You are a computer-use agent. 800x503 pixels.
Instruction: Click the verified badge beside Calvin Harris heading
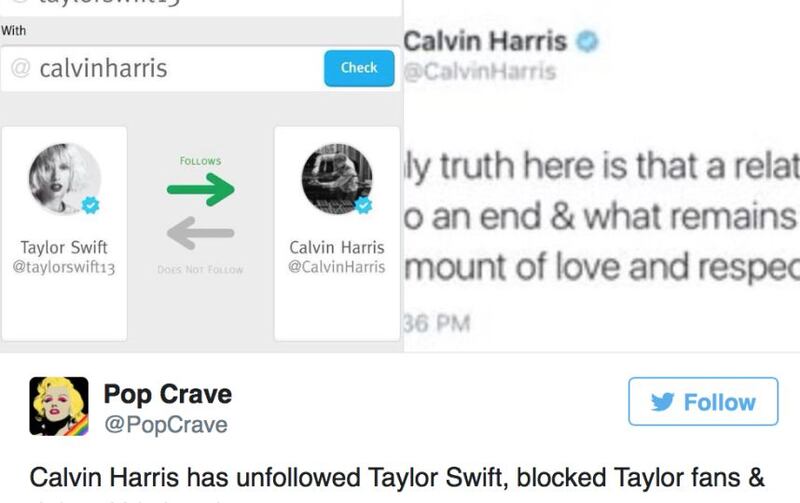(587, 41)
